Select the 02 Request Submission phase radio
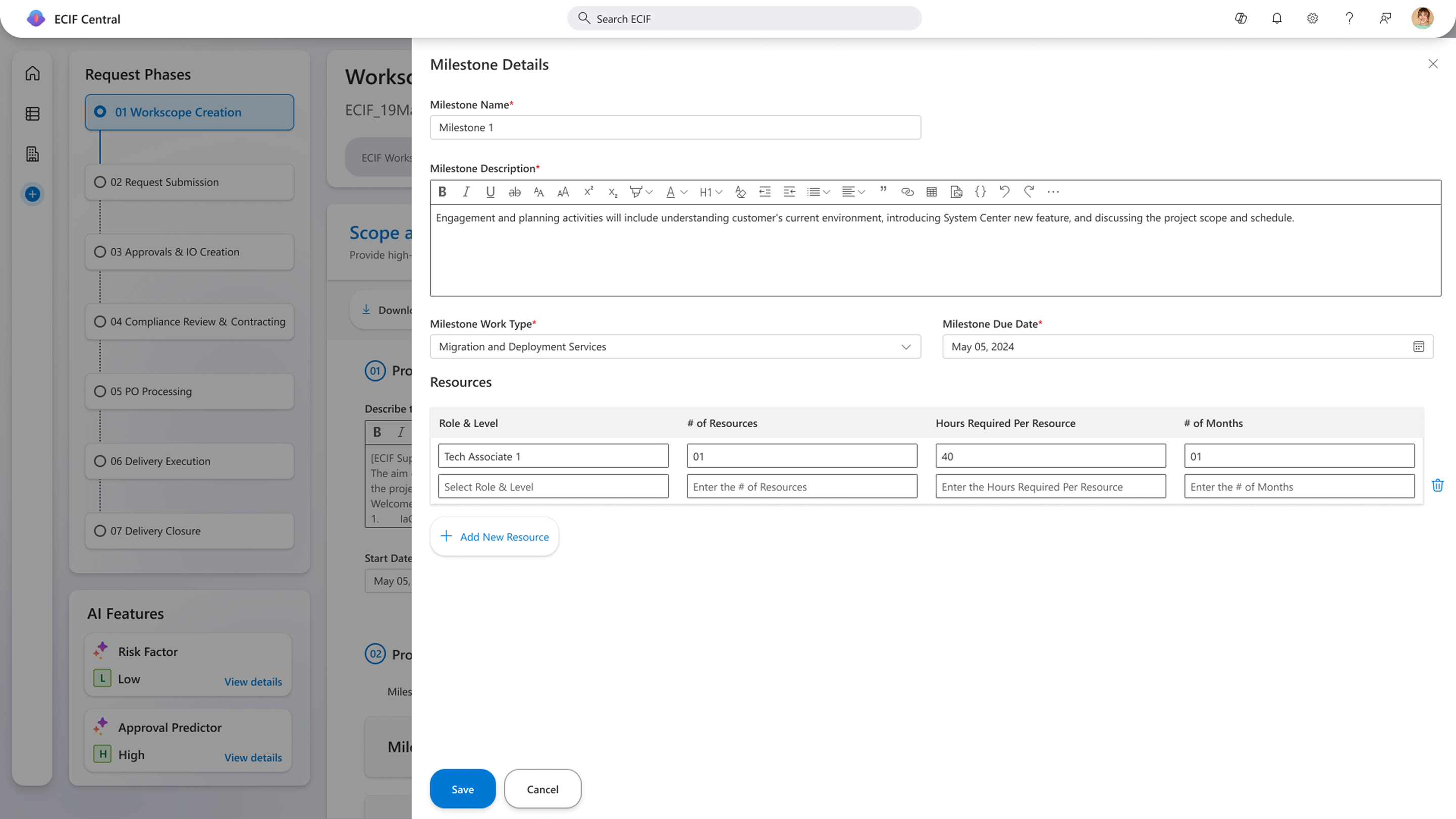This screenshot has height=819, width=1456. [x=100, y=182]
